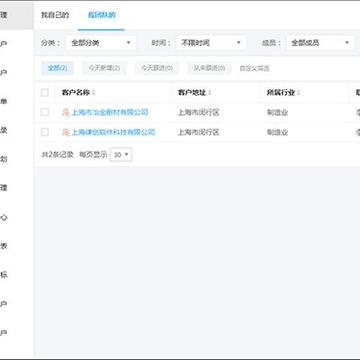Open the 全部成员 member dropdown
Screen dimensions: 360x360
pos(321,43)
